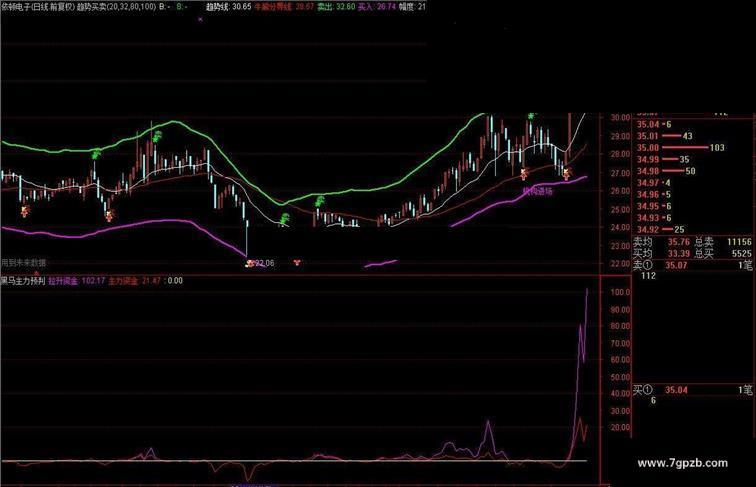Click the 30.00 price axis label

(620, 118)
